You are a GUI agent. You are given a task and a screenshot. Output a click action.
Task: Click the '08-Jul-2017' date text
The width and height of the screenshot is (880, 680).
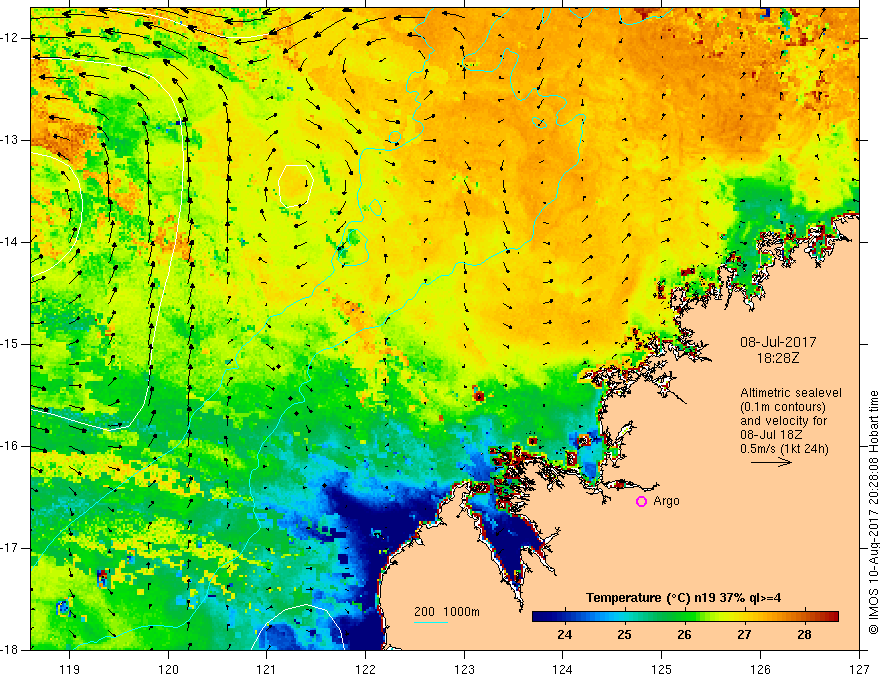778,342
